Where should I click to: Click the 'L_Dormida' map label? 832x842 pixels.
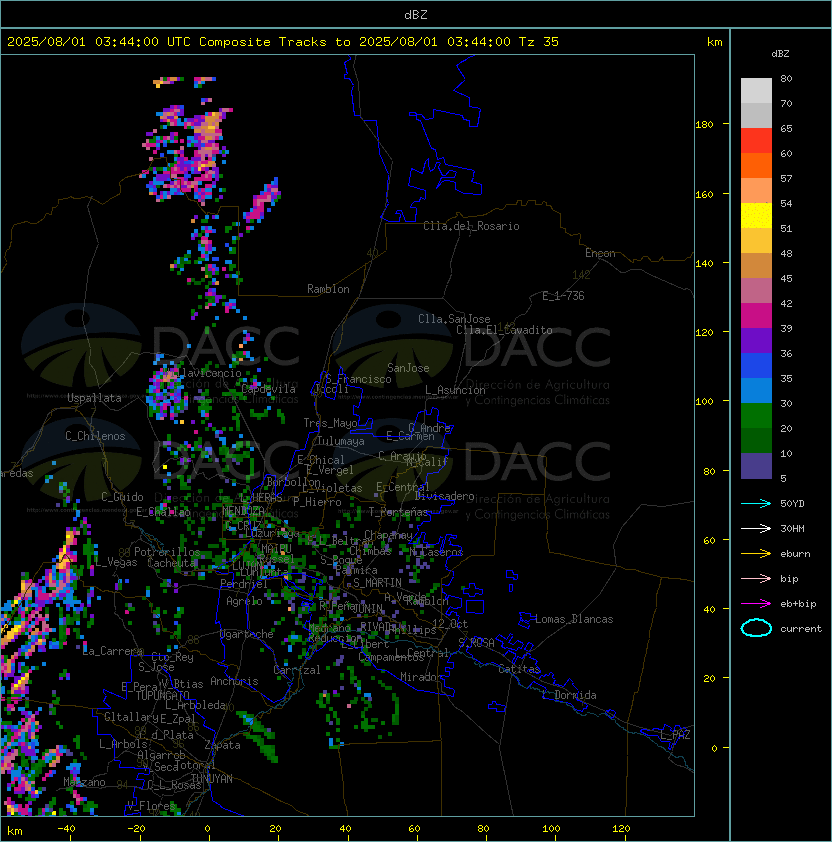(x=569, y=695)
